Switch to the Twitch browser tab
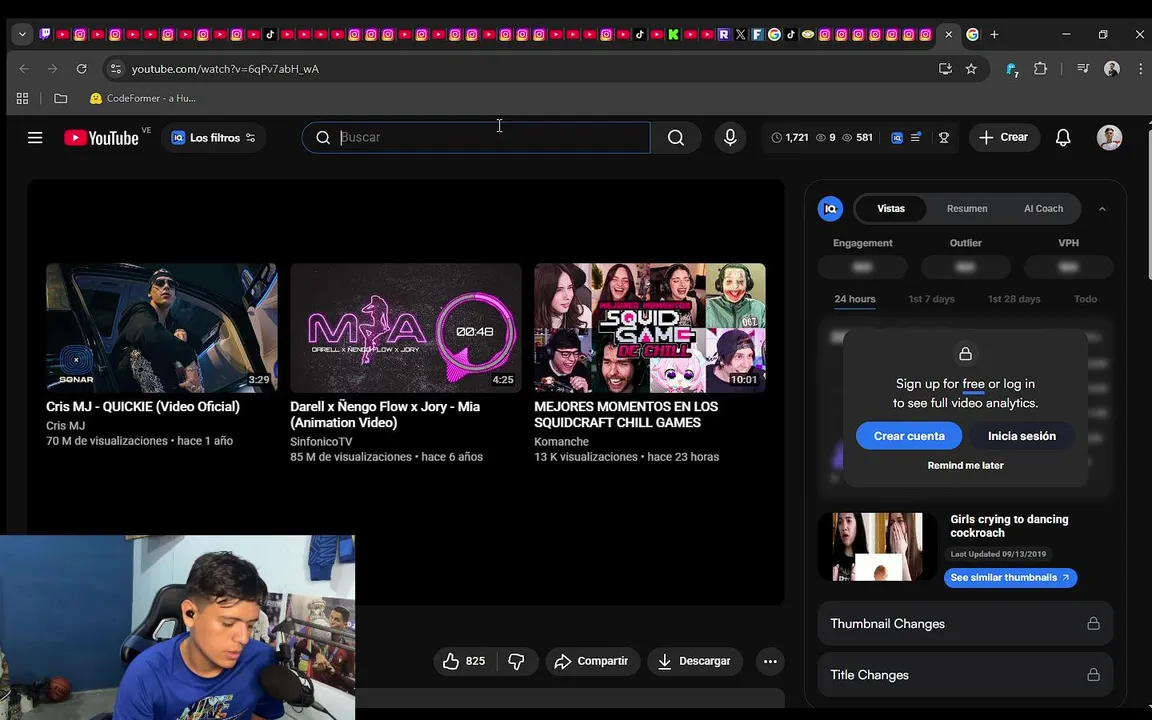 [x=45, y=34]
